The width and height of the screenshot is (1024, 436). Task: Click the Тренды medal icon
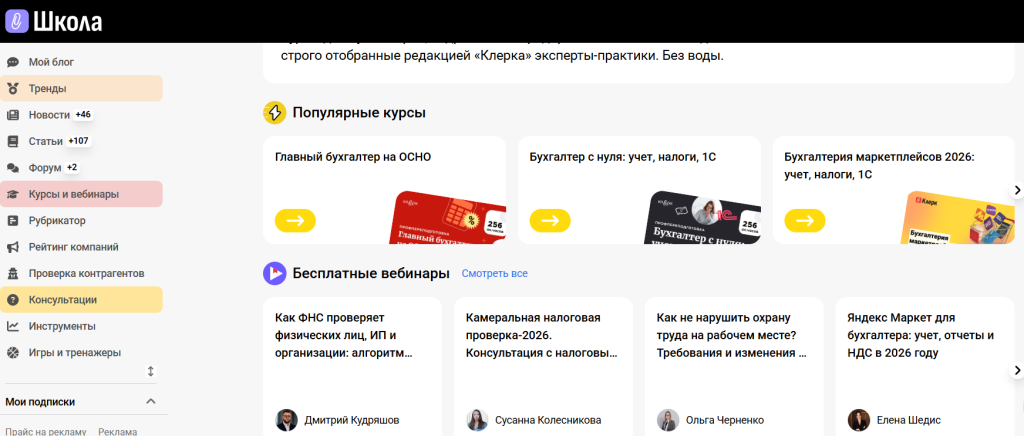[12, 89]
